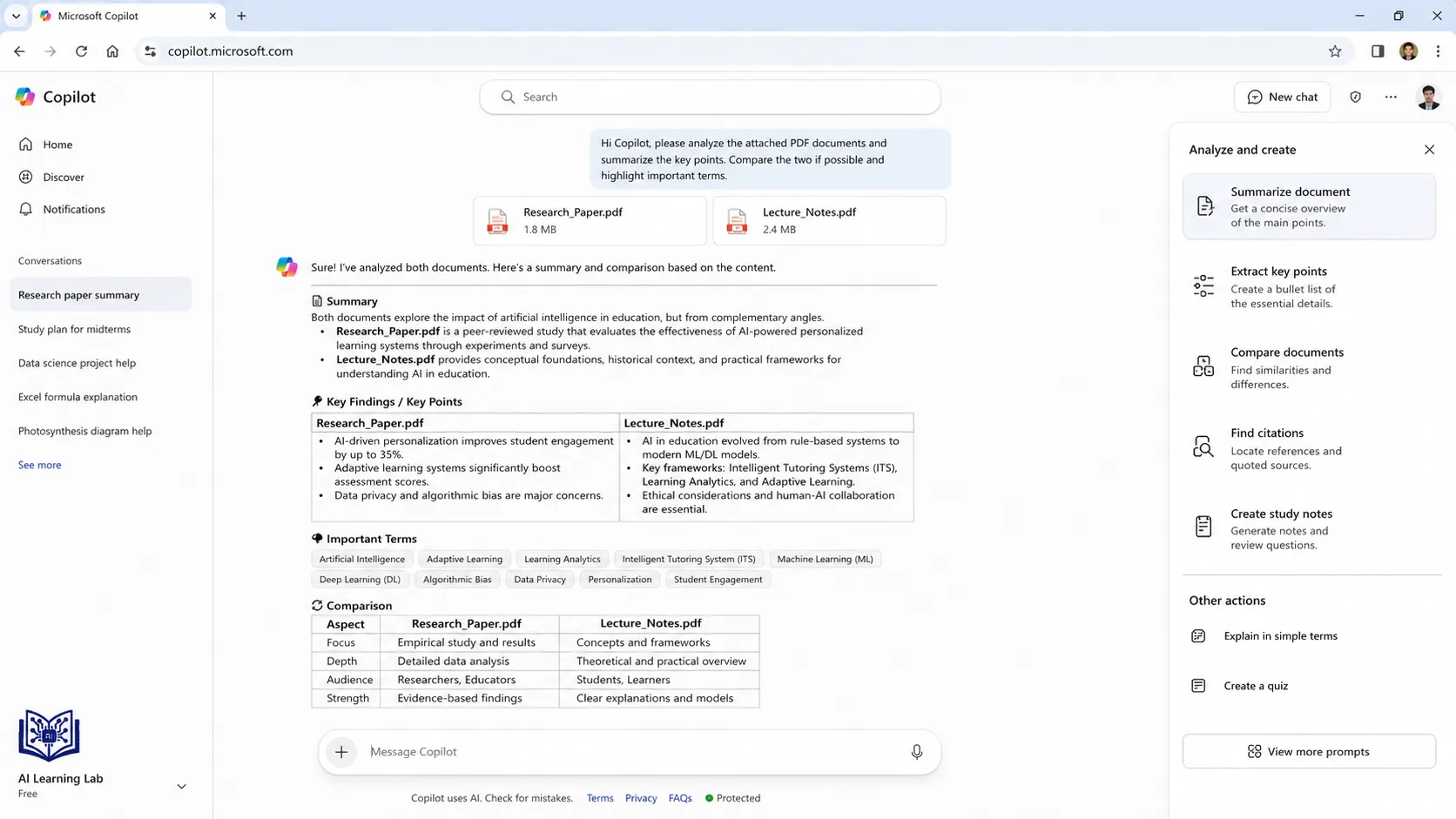Toggle the browser side panel icon
The image size is (1456, 819).
(x=1378, y=51)
